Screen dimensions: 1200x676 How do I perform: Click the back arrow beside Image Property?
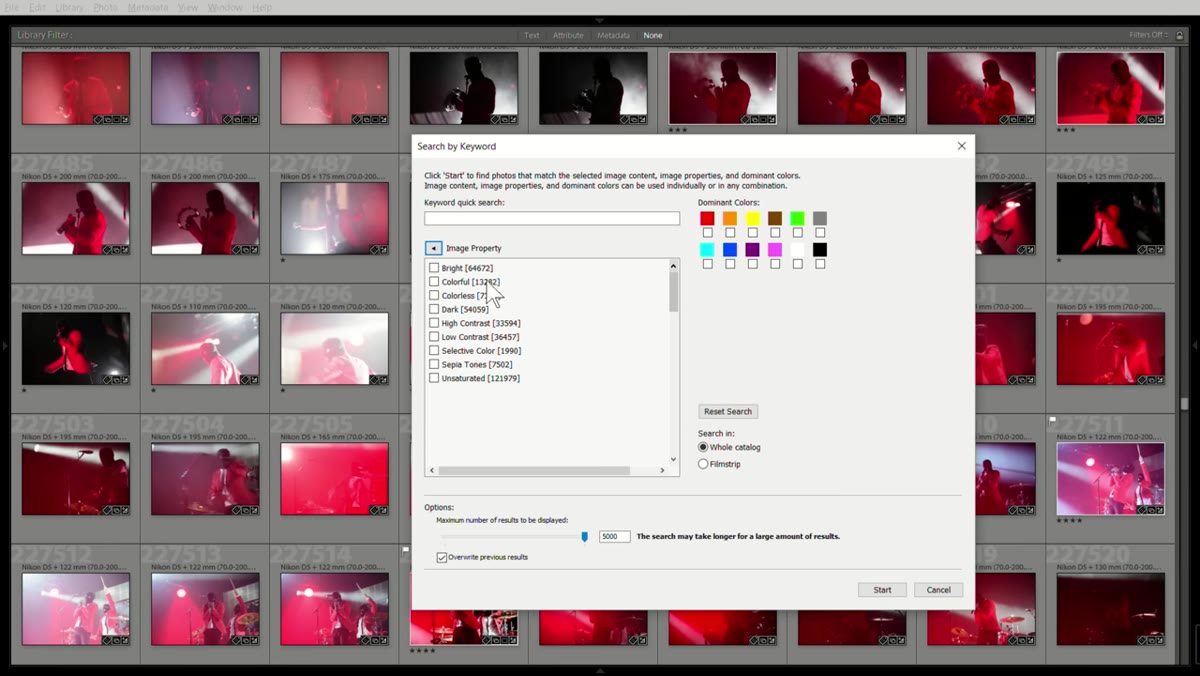coord(433,248)
